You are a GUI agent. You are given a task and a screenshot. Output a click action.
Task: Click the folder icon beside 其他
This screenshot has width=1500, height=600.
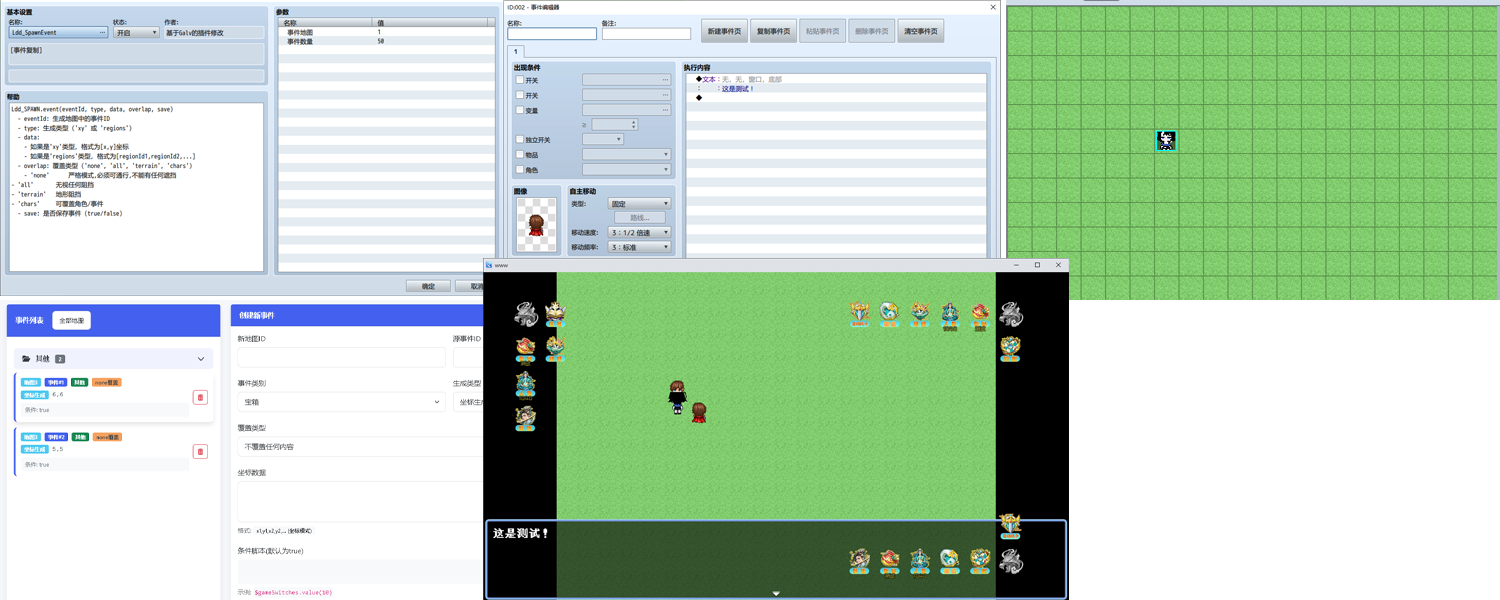click(x=26, y=358)
